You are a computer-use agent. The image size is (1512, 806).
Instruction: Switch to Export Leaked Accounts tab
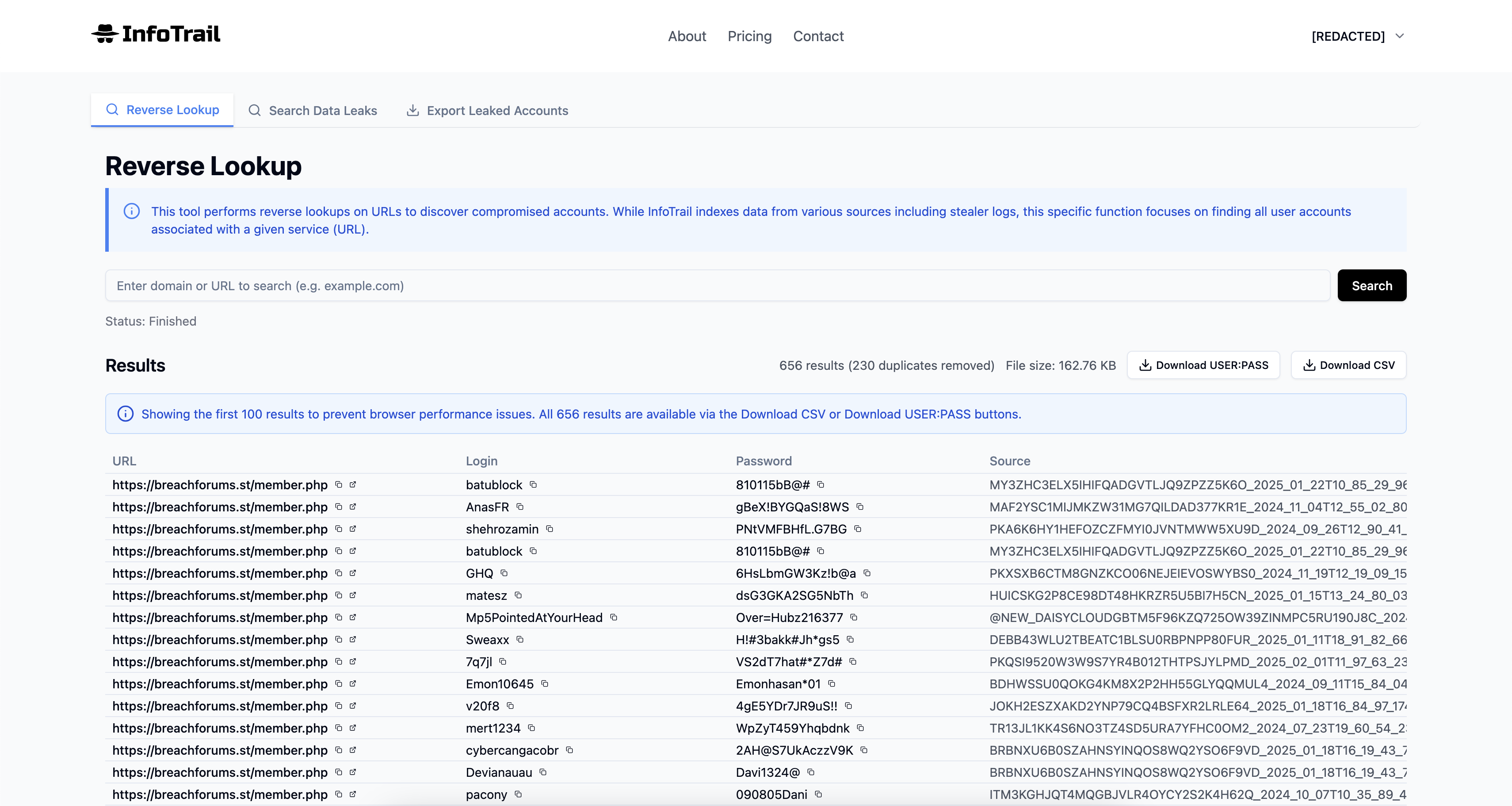pyautogui.click(x=487, y=111)
